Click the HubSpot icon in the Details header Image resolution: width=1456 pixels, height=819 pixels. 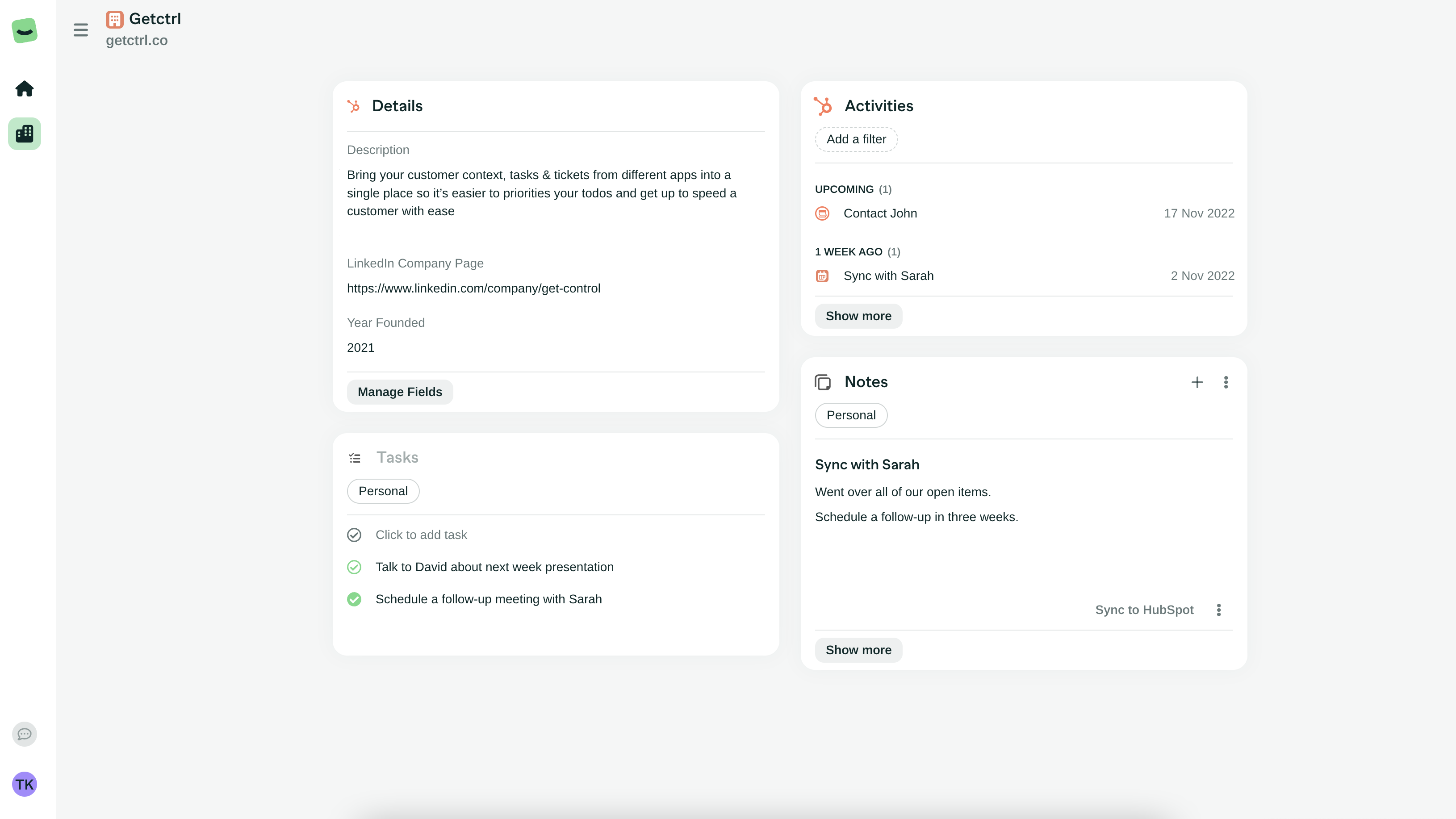click(x=354, y=106)
